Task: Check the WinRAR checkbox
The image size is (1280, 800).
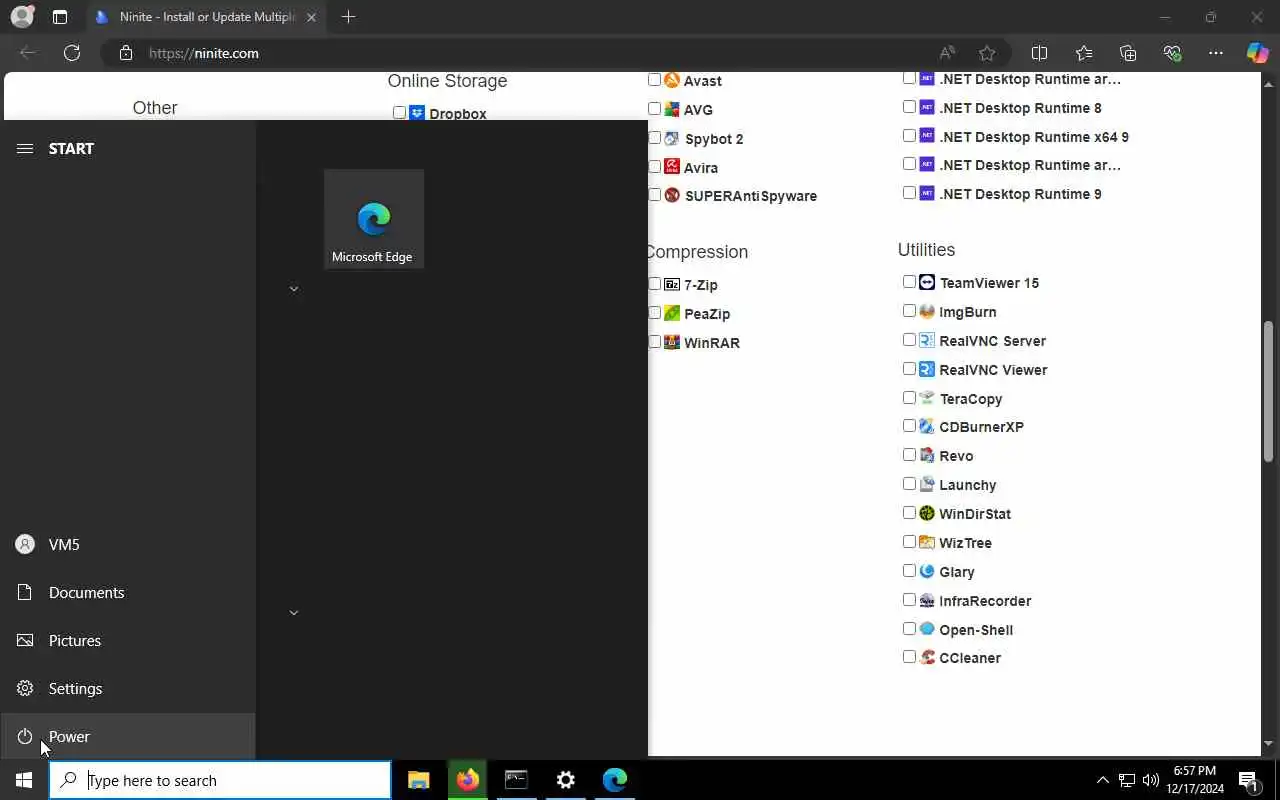Action: (654, 341)
